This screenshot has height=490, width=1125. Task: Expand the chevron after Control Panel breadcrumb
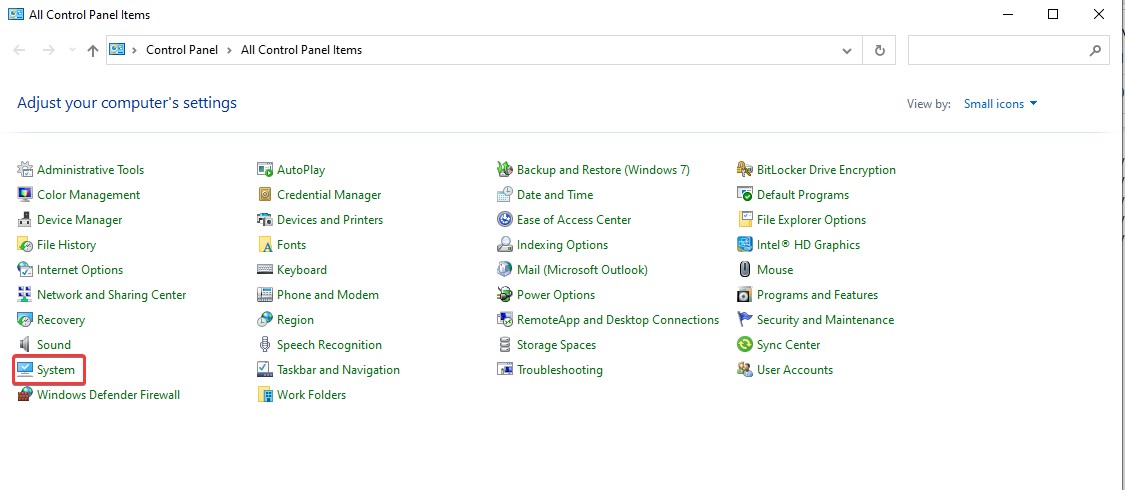229,50
